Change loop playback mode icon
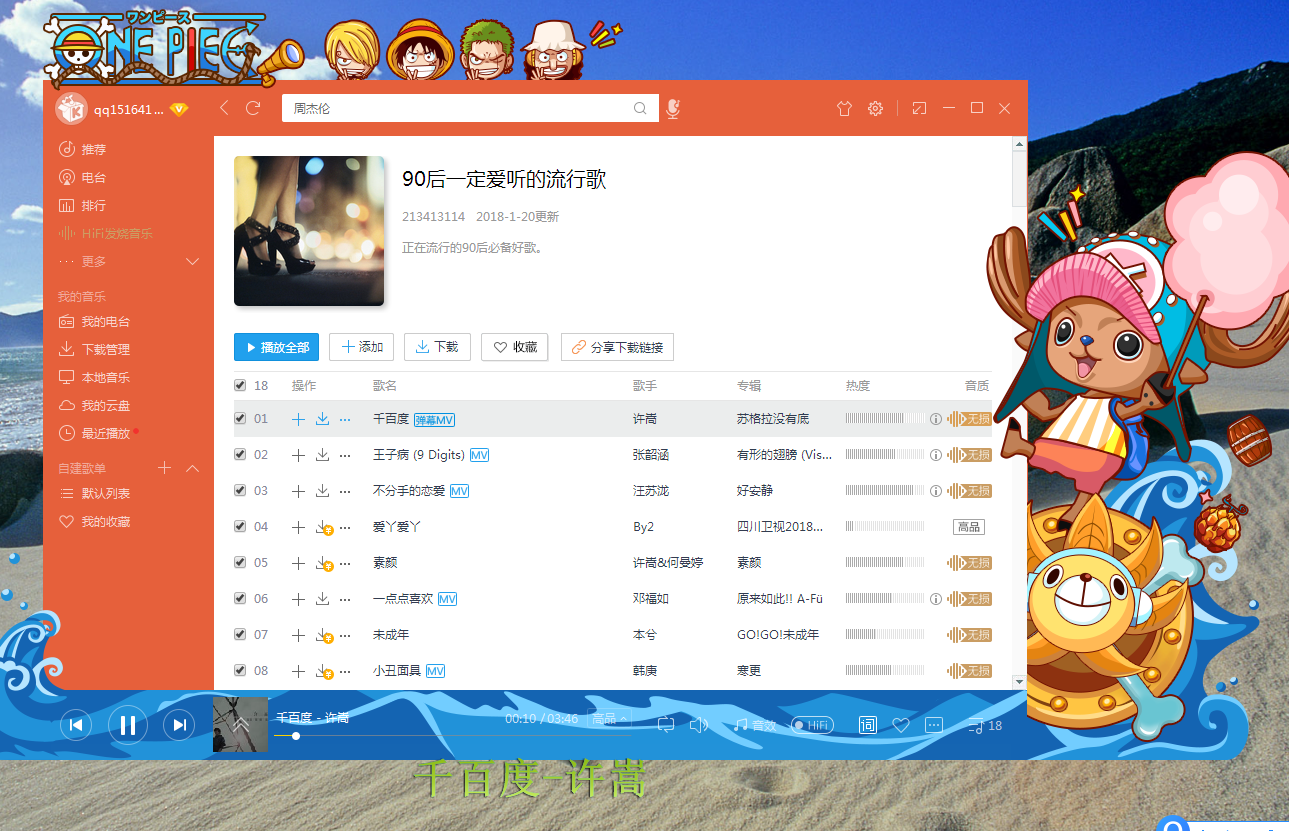 click(666, 725)
